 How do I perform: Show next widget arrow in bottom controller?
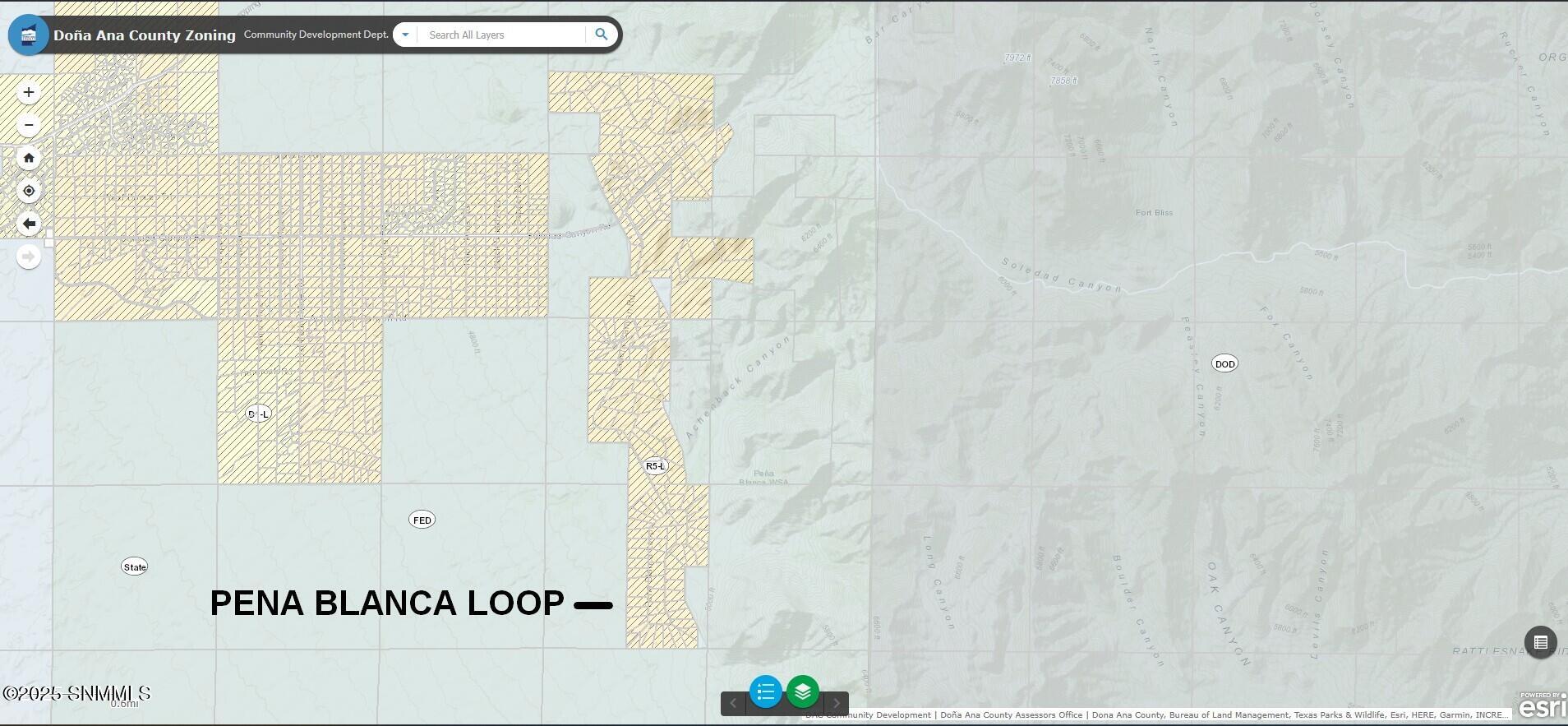pos(837,703)
